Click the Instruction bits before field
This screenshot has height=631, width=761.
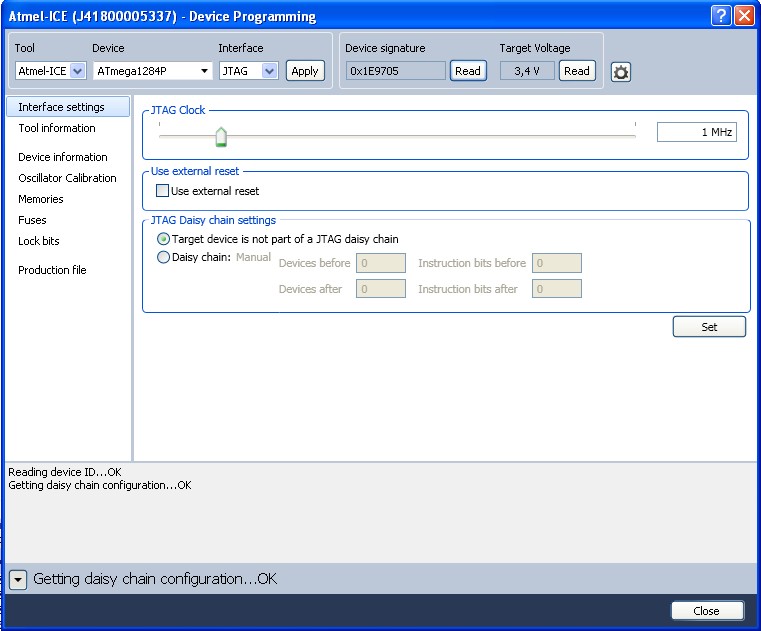point(557,263)
